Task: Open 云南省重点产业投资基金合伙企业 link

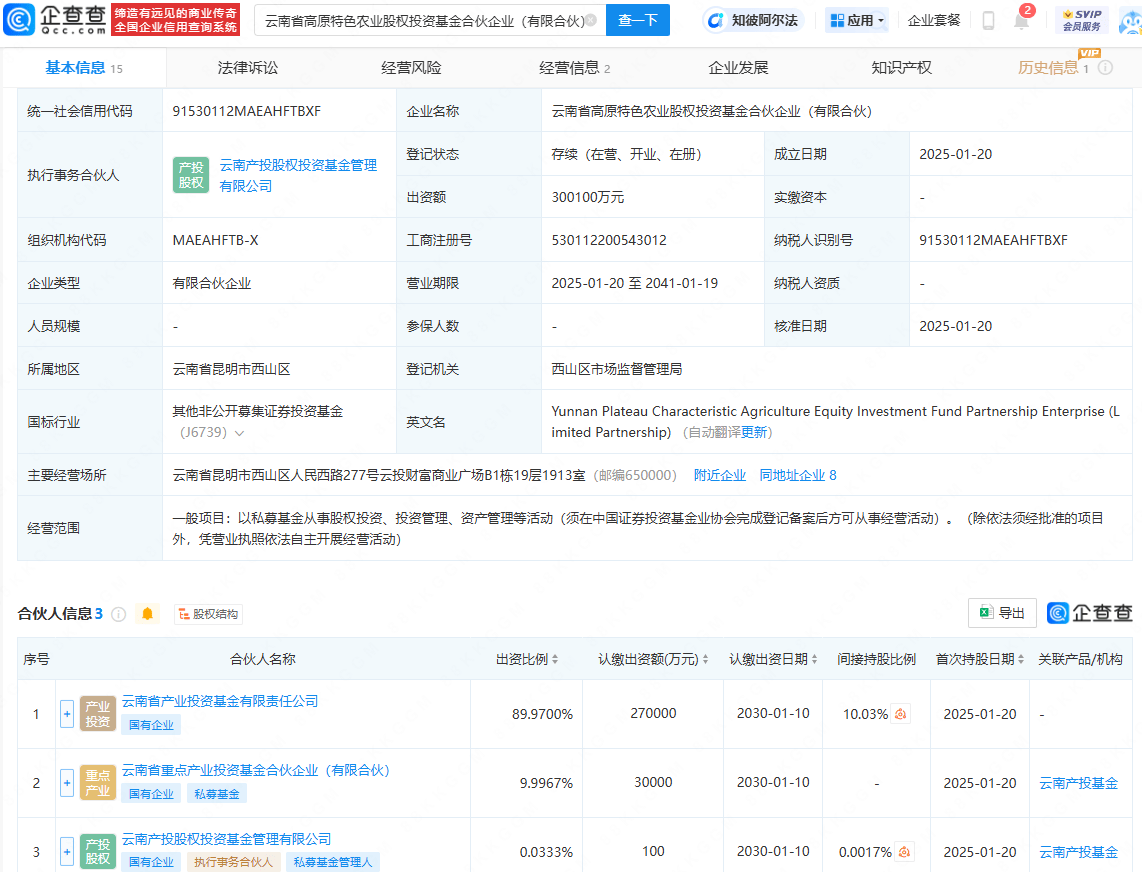Action: [256, 770]
